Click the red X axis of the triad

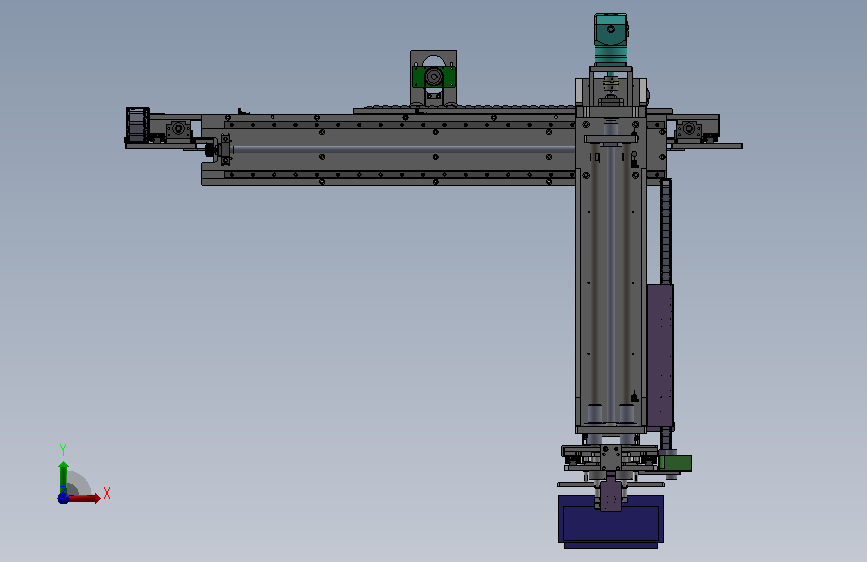point(83,498)
